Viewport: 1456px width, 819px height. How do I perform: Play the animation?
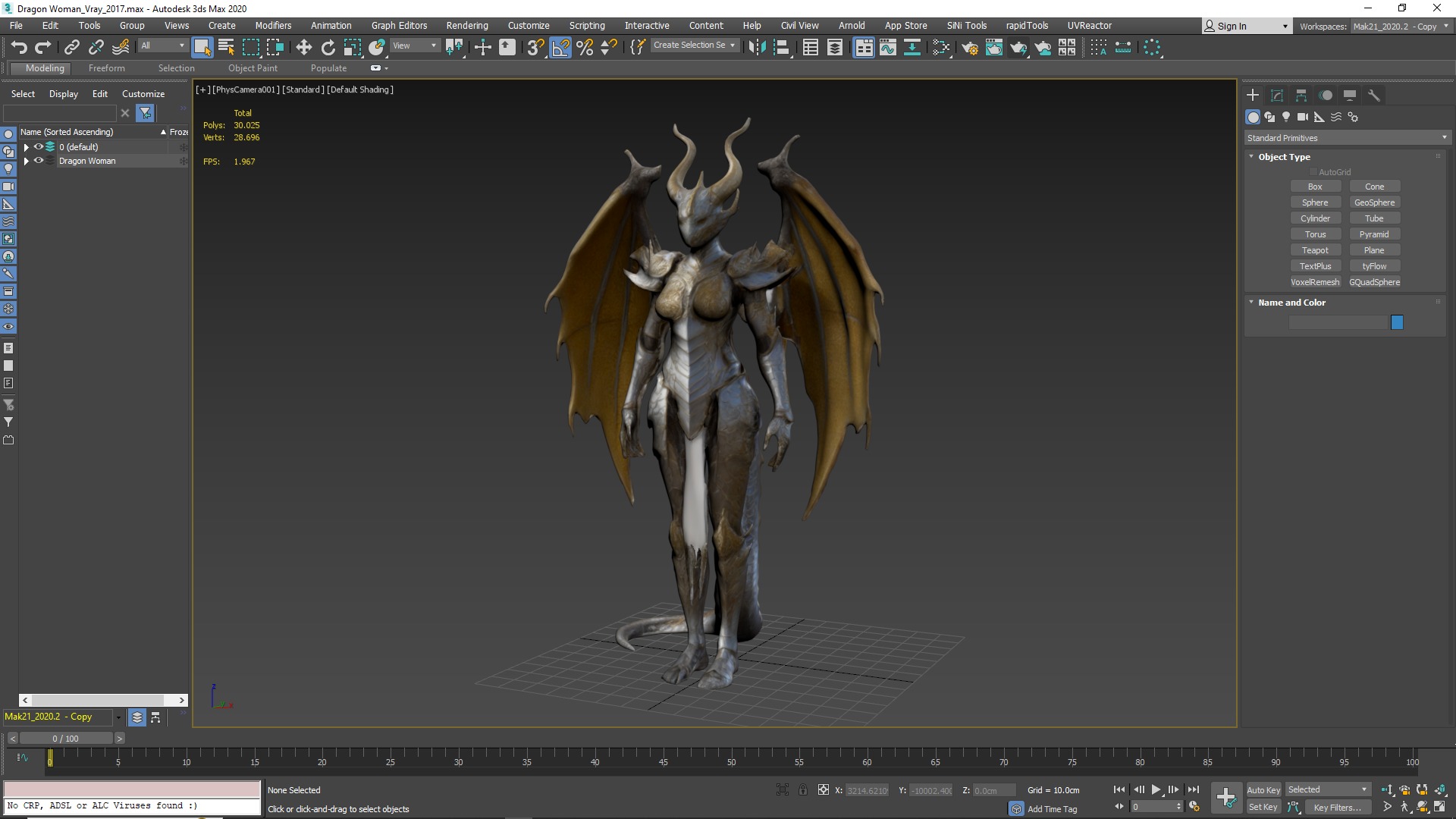coord(1156,789)
